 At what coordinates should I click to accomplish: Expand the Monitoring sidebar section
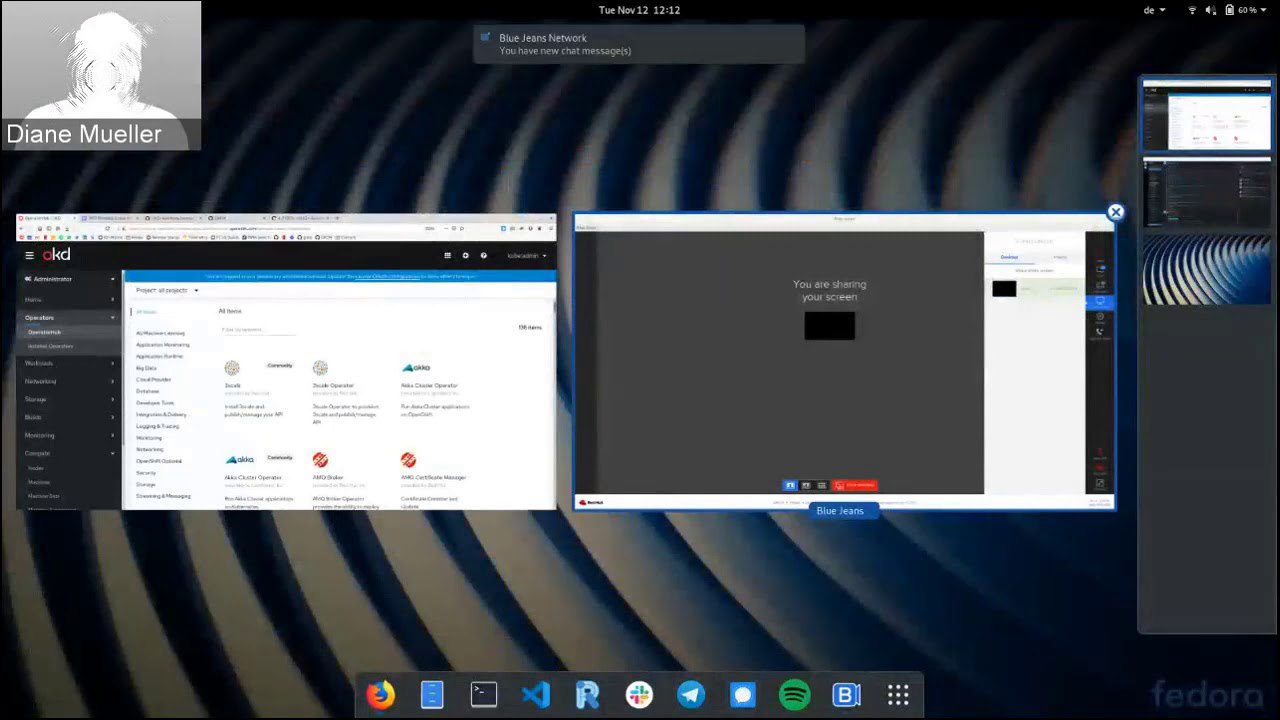pyautogui.click(x=70, y=435)
